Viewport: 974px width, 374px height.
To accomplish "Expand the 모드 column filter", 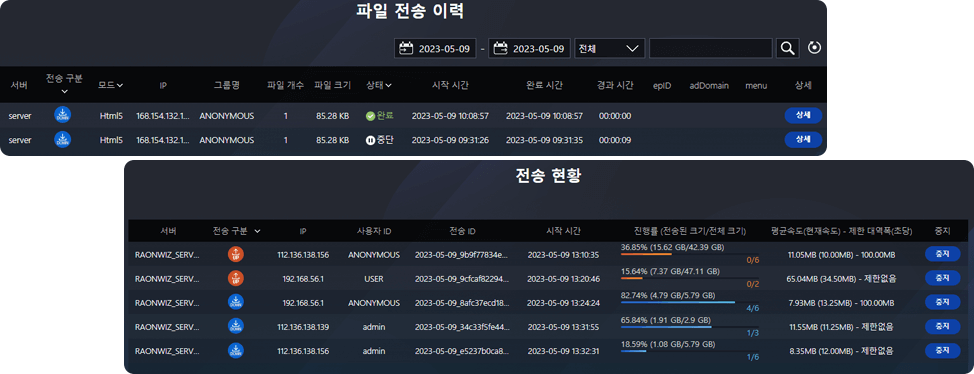I will pyautogui.click(x=120, y=86).
